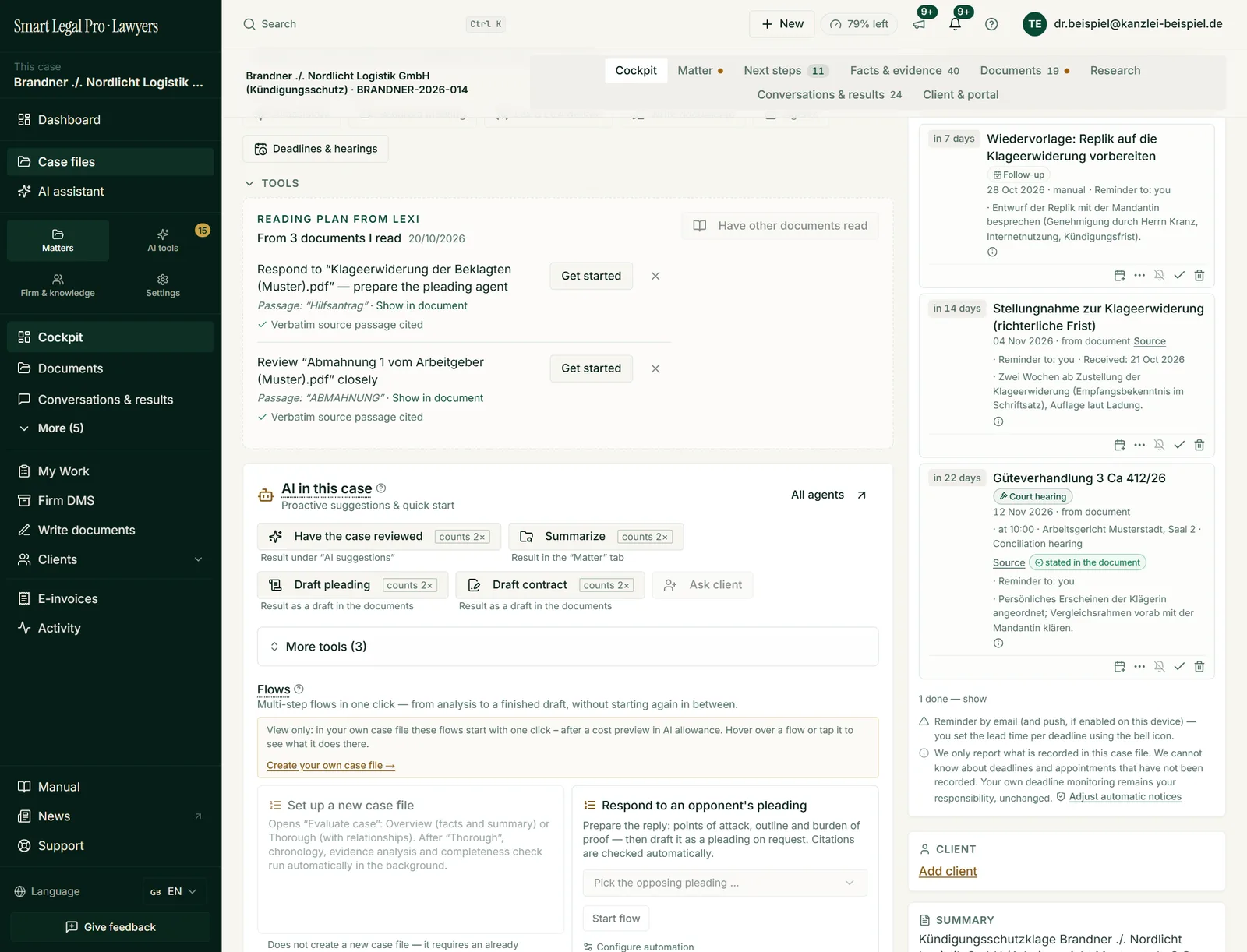Add Wiedervorlage deadline to calendar
This screenshot has width=1247, height=952.
1120,275
